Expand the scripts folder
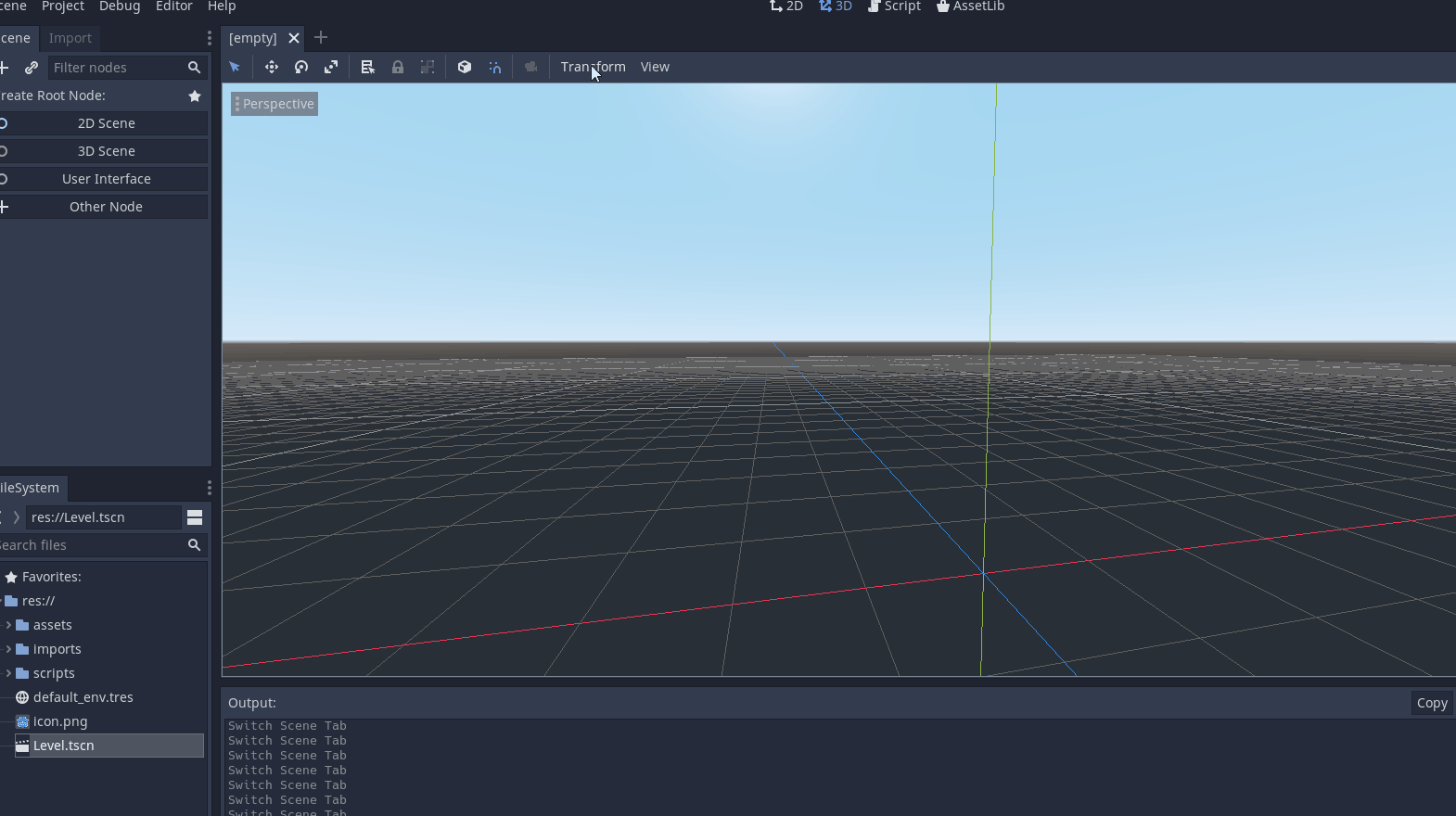 point(8,673)
